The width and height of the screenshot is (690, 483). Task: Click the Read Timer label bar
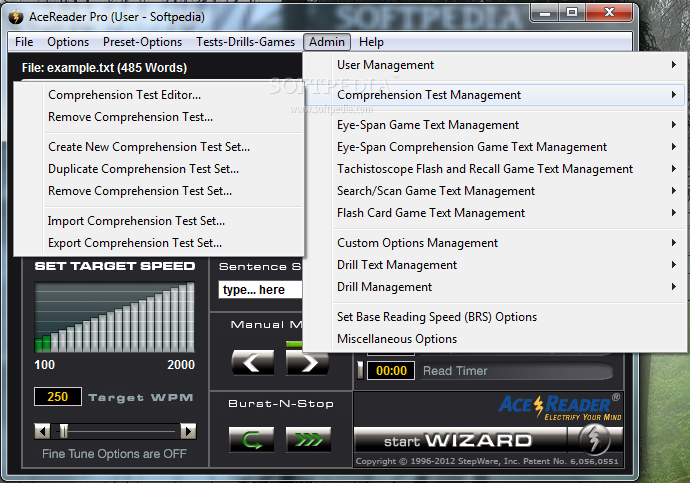pyautogui.click(x=516, y=371)
